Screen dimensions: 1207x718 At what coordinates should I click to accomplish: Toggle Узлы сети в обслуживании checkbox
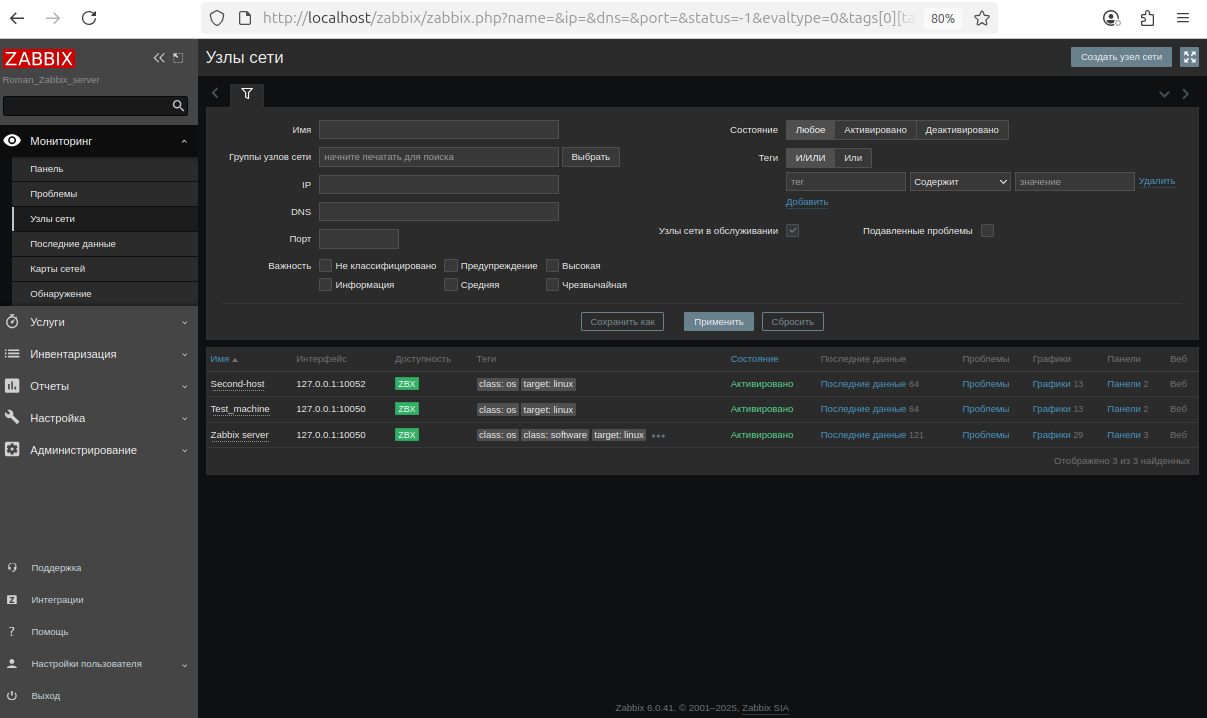click(x=792, y=231)
